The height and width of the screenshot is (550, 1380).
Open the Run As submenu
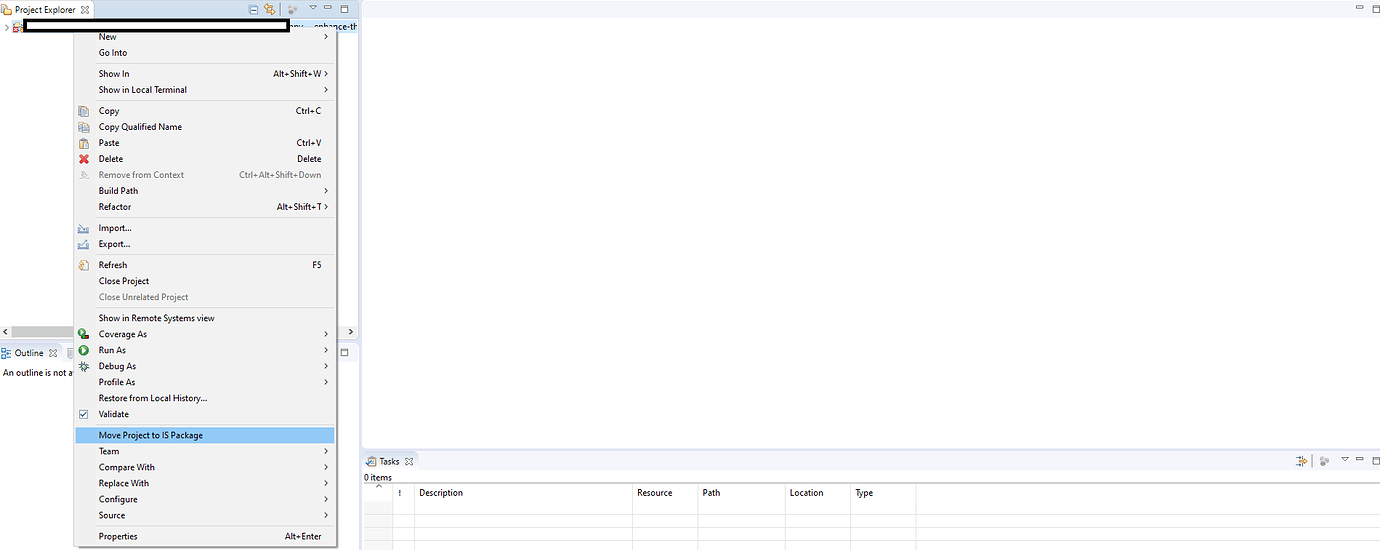coord(205,350)
